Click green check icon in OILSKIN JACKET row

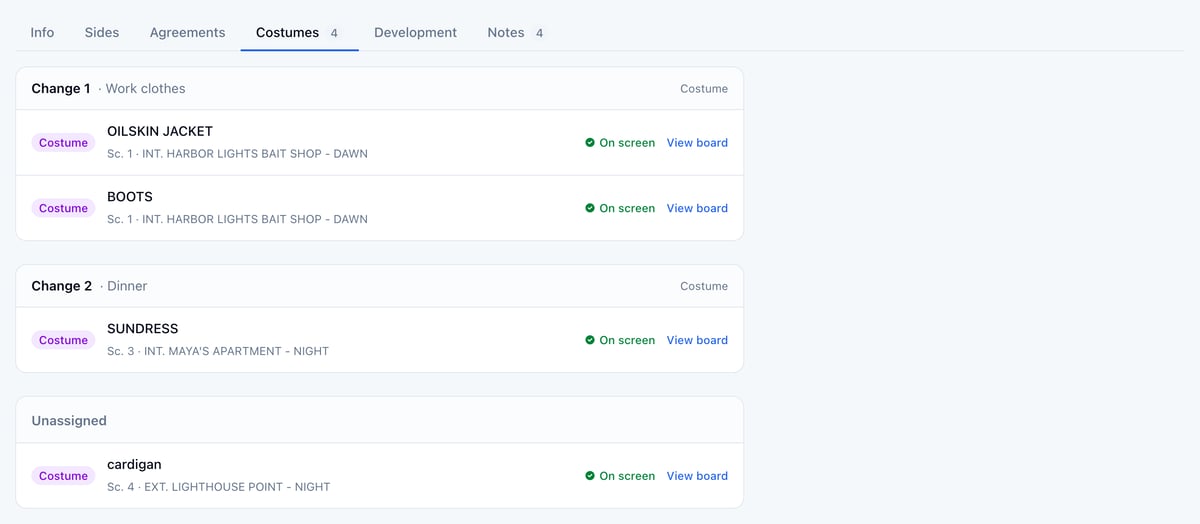pos(590,143)
